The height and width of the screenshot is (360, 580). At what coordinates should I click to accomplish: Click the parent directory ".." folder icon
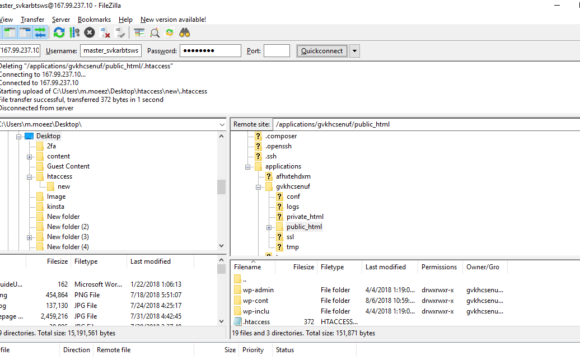click(237, 279)
